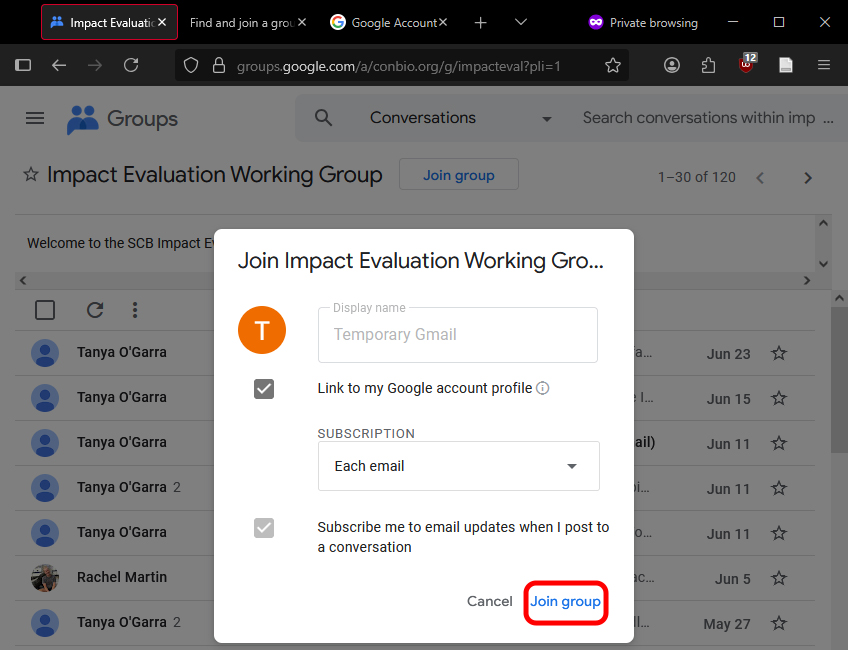This screenshot has width=848, height=650.
Task: Toggle Link to my Google account profile checkbox
Action: [264, 388]
